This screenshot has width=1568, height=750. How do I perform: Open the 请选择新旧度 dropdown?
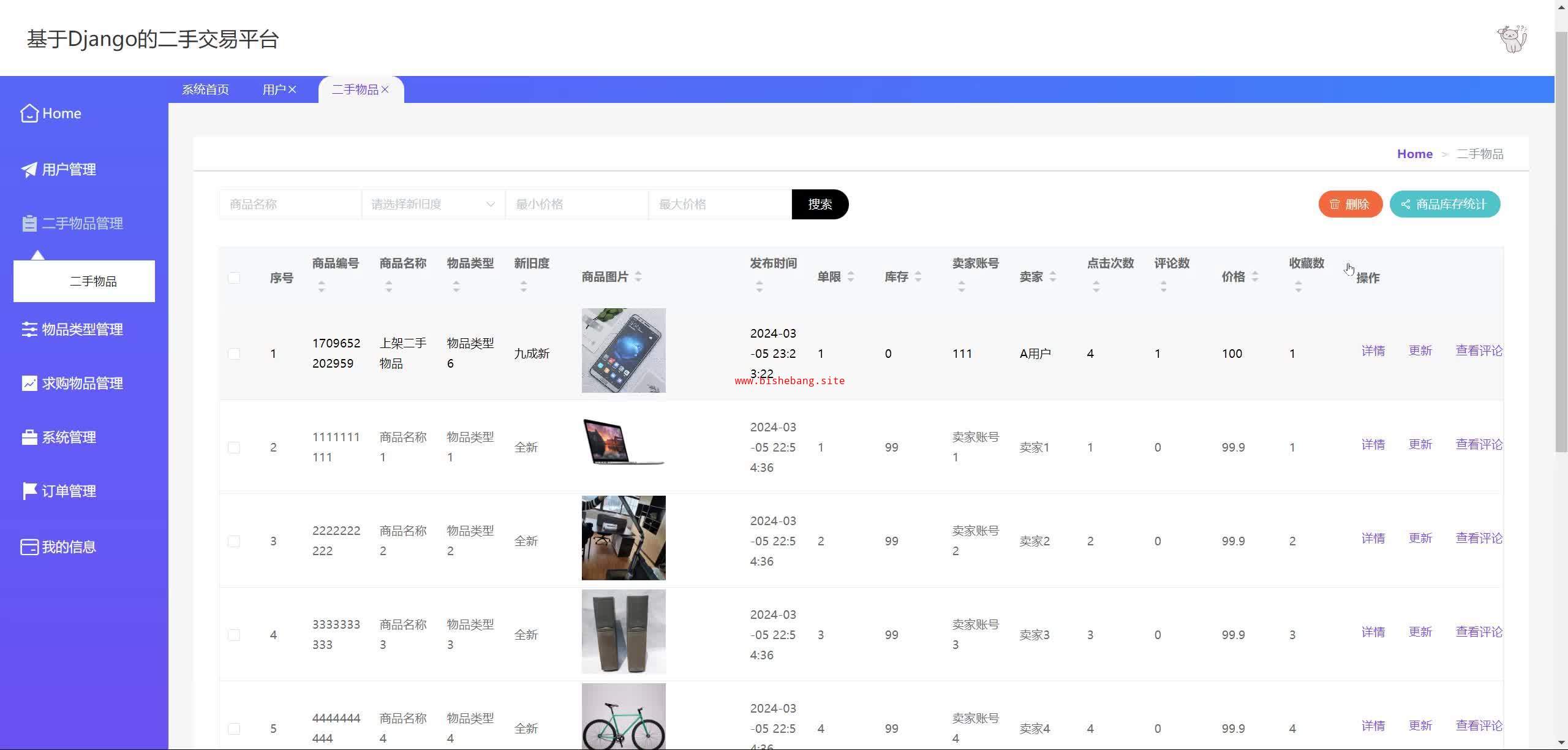432,204
